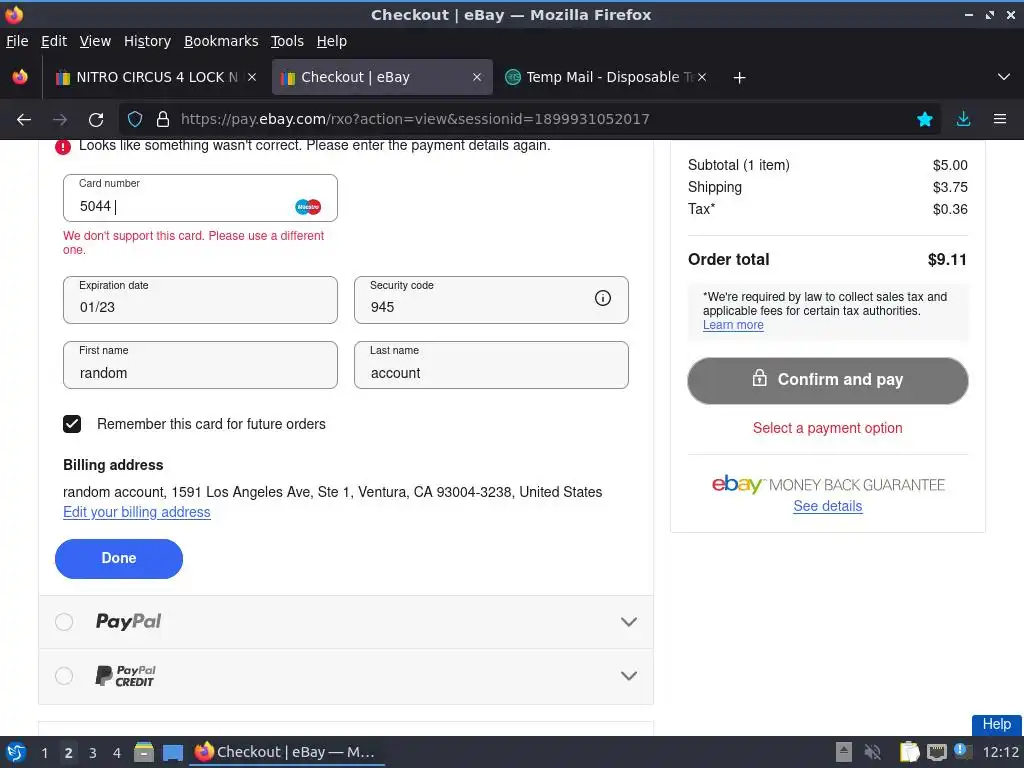
Task: Uncheck Remember this card for future orders
Action: 72,424
